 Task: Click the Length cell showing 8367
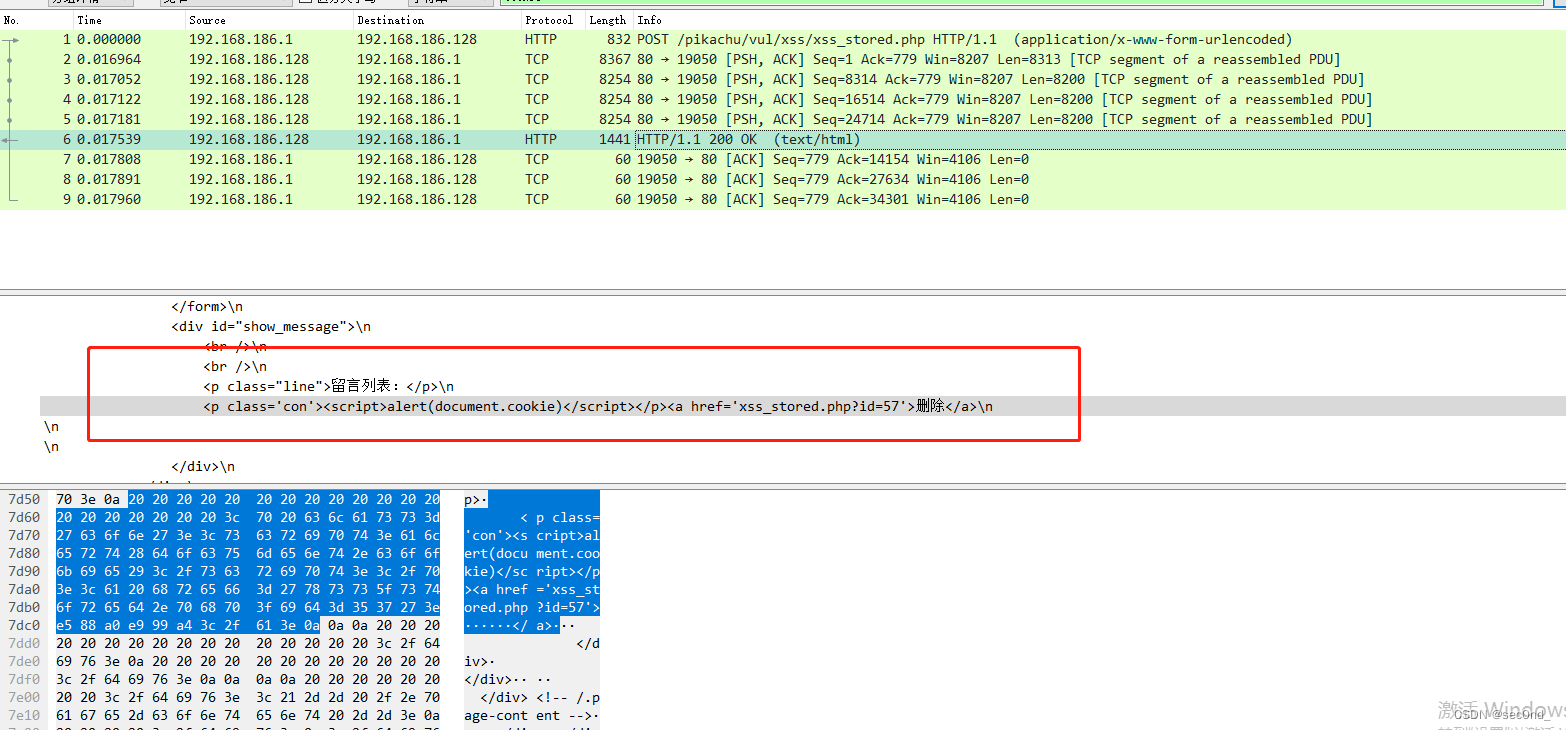[x=615, y=60]
